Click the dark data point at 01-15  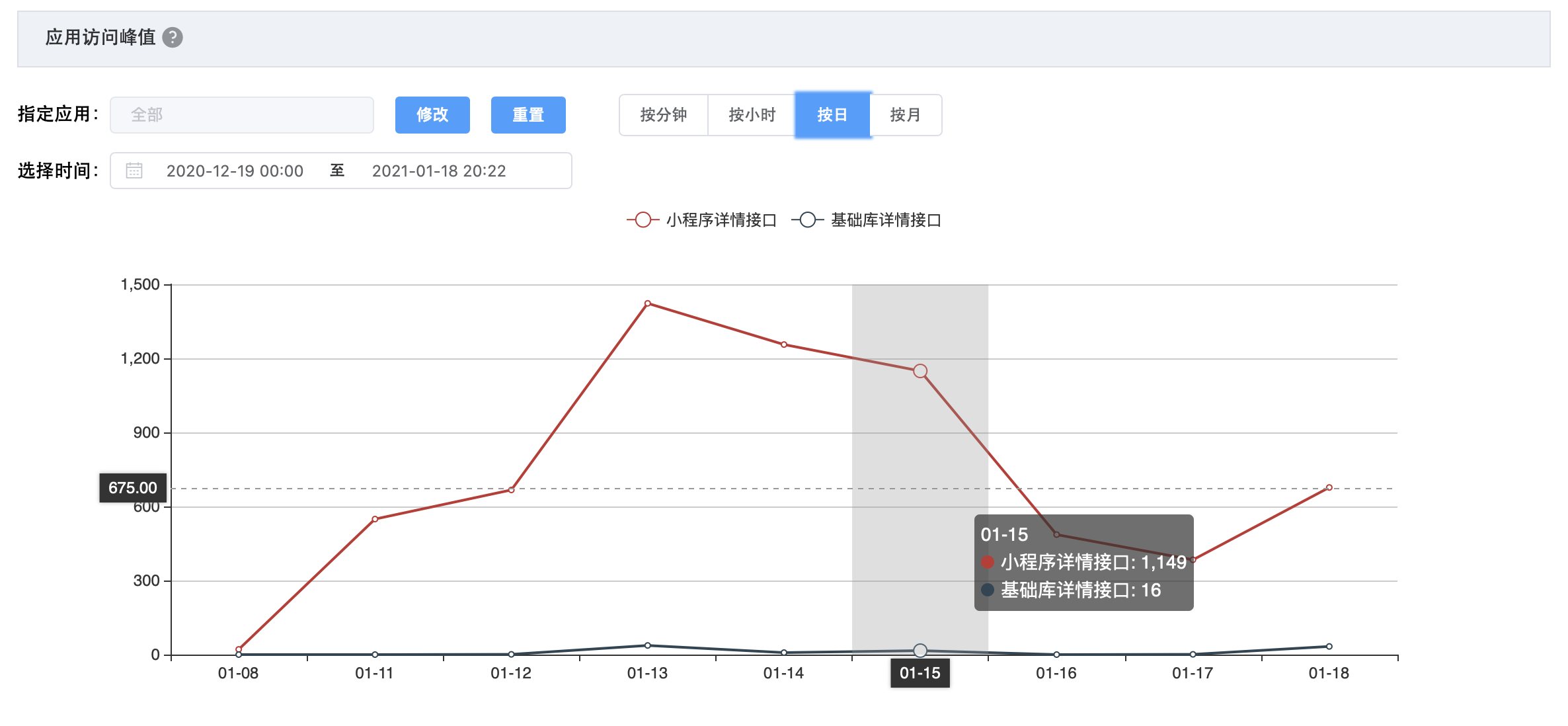(920, 651)
